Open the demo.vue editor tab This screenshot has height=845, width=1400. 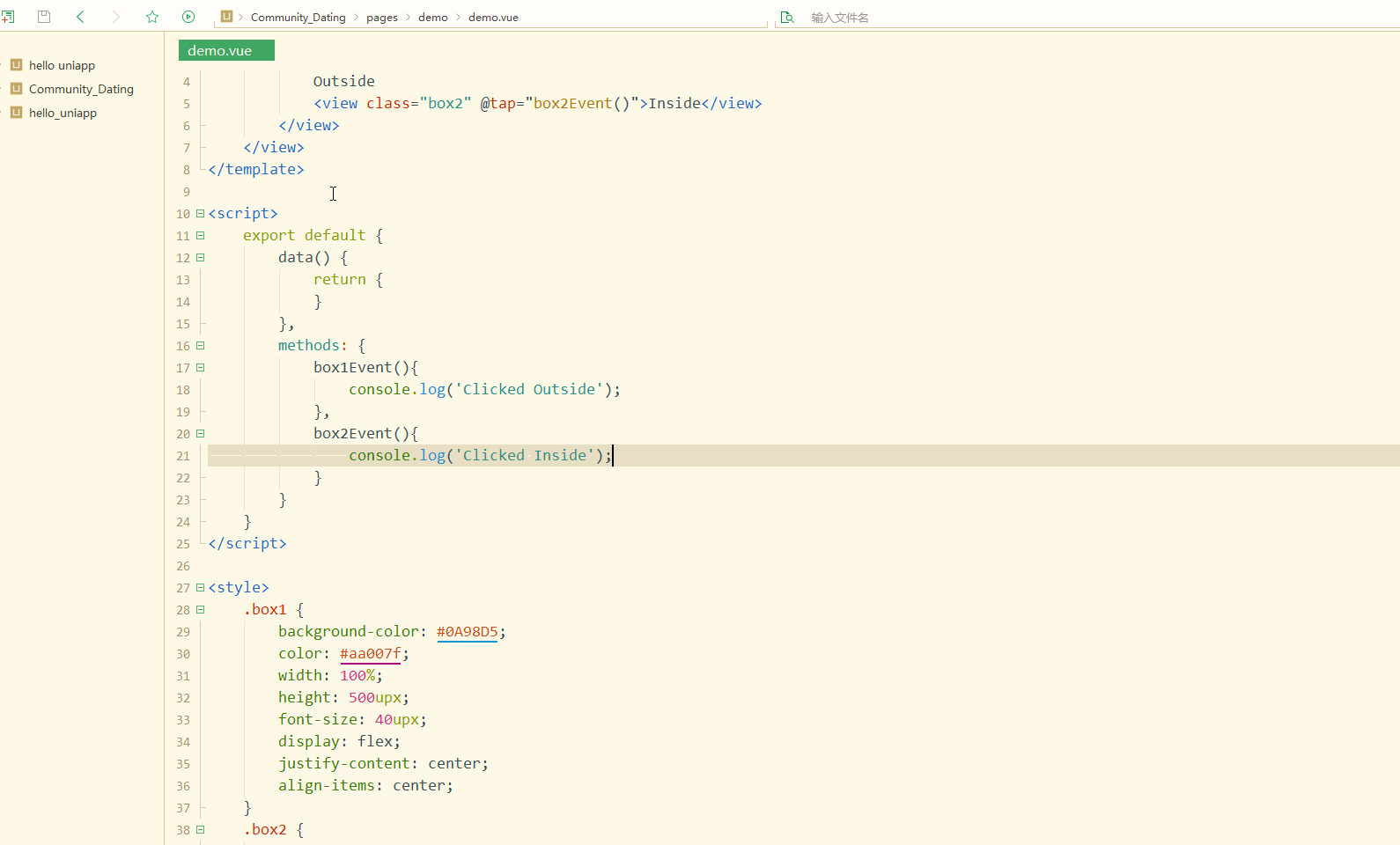pos(226,50)
